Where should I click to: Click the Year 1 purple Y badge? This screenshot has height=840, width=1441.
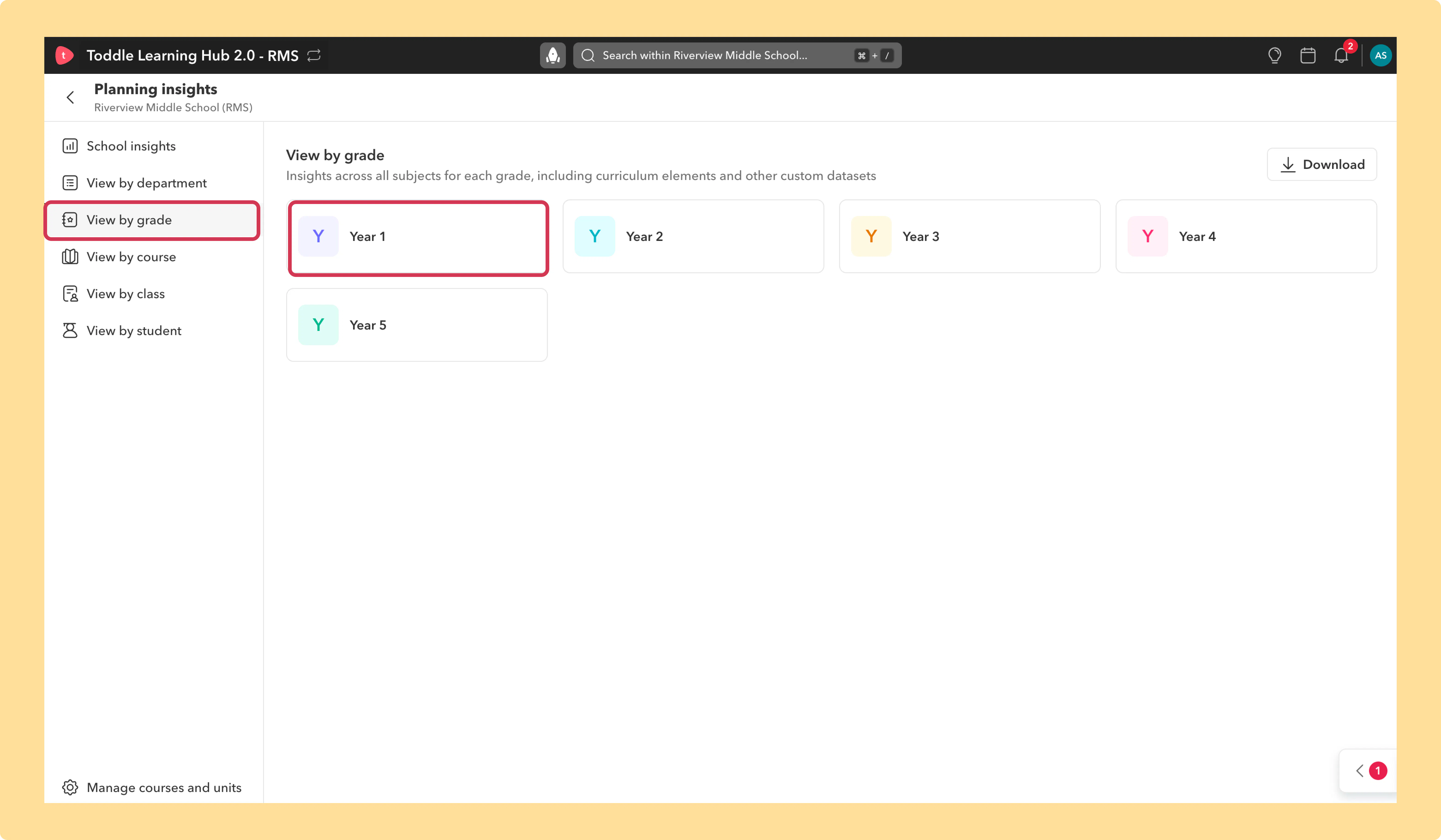point(318,236)
